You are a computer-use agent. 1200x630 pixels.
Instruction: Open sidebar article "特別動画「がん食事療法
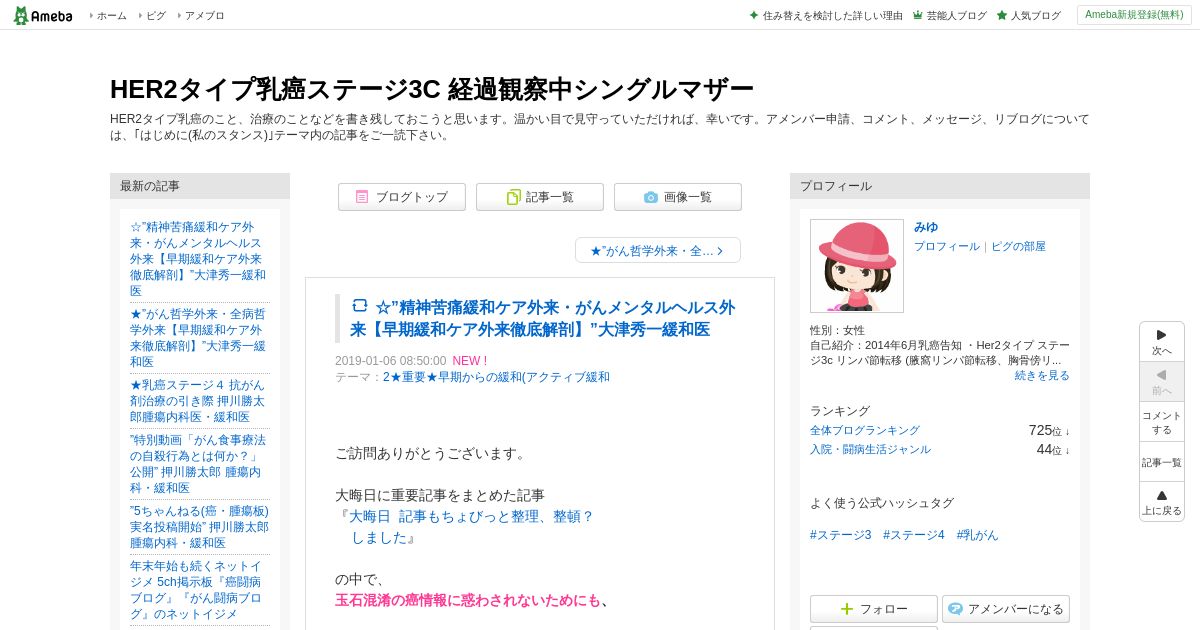pyautogui.click(x=198, y=464)
